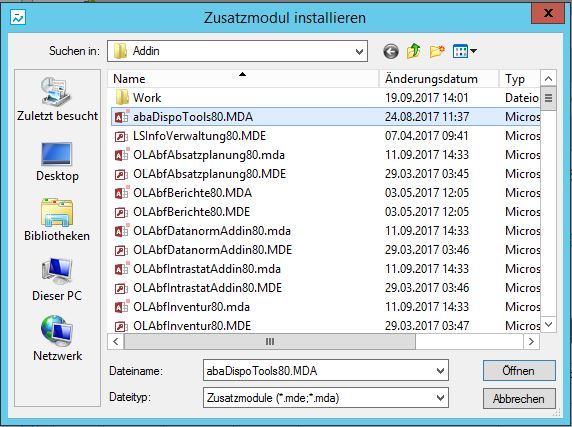Click the horizontal scrollbar thumb
This screenshot has height=427, width=572.
pyautogui.click(x=270, y=342)
